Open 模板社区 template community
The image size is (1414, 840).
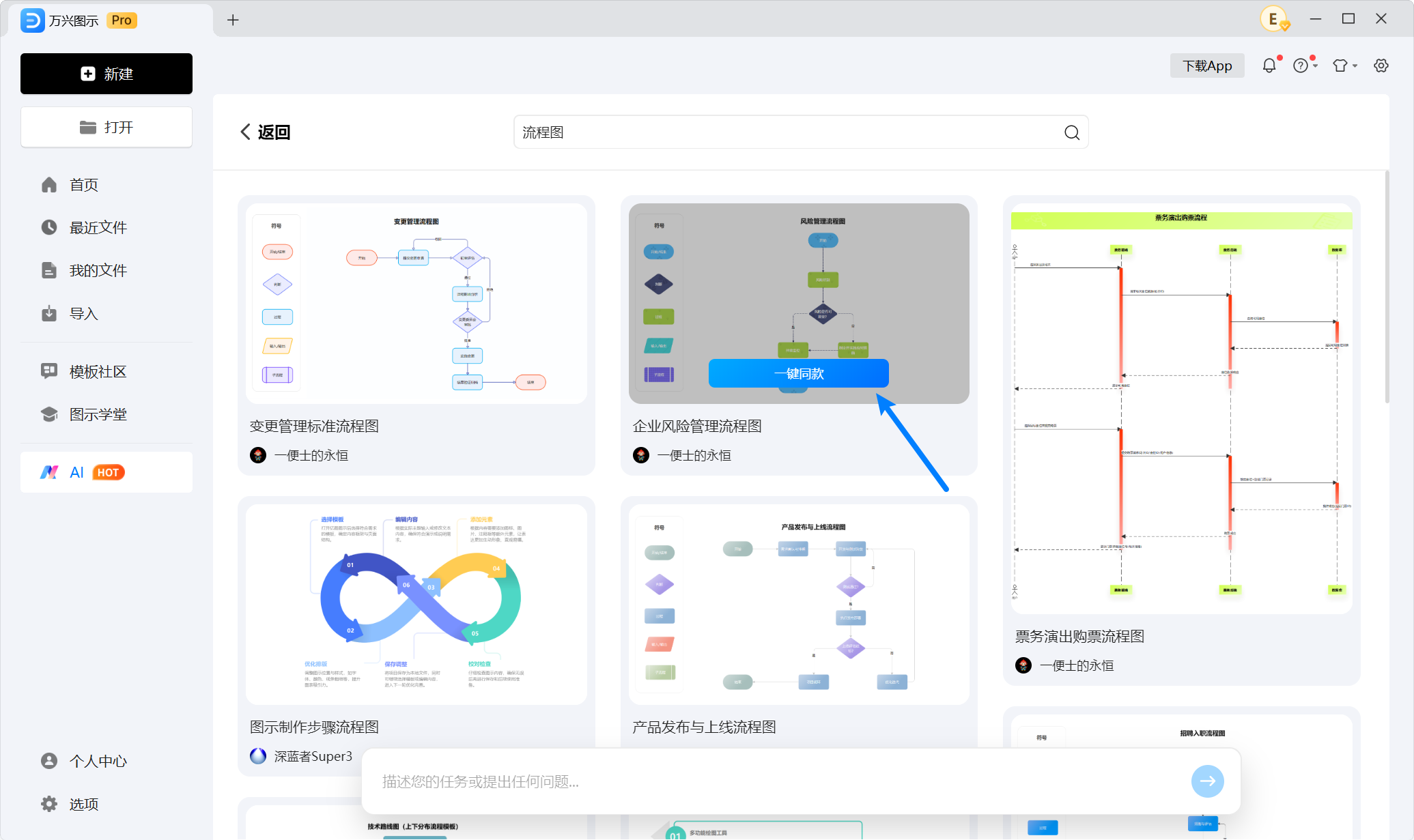[x=107, y=371]
